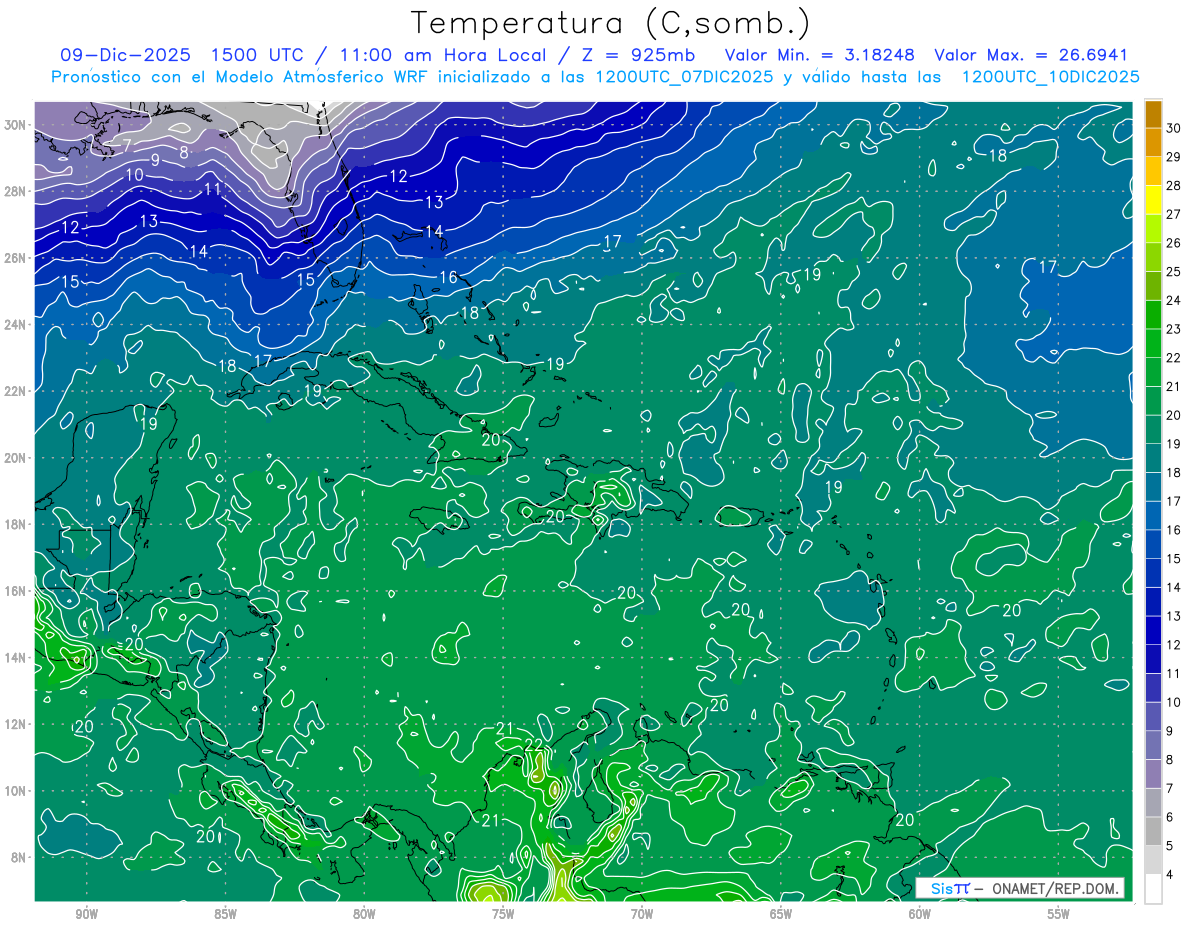Pick the teal swatch between 18 and 19
This screenshot has height=927, width=1200.
point(1153,459)
